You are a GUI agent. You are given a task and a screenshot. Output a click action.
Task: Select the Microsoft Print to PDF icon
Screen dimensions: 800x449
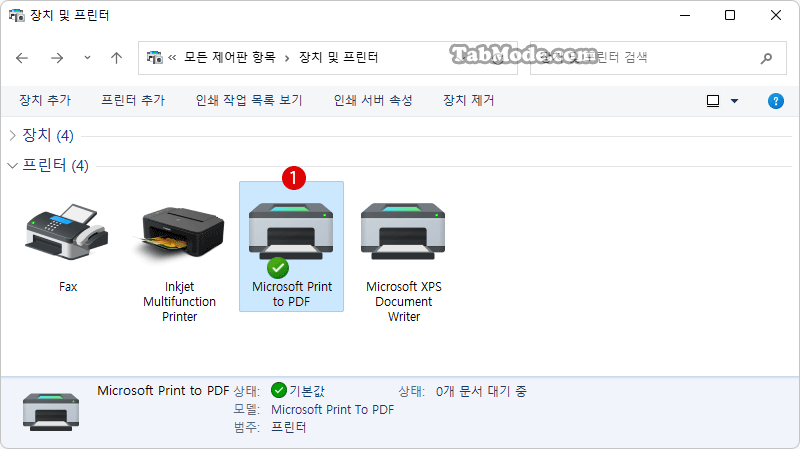291,232
